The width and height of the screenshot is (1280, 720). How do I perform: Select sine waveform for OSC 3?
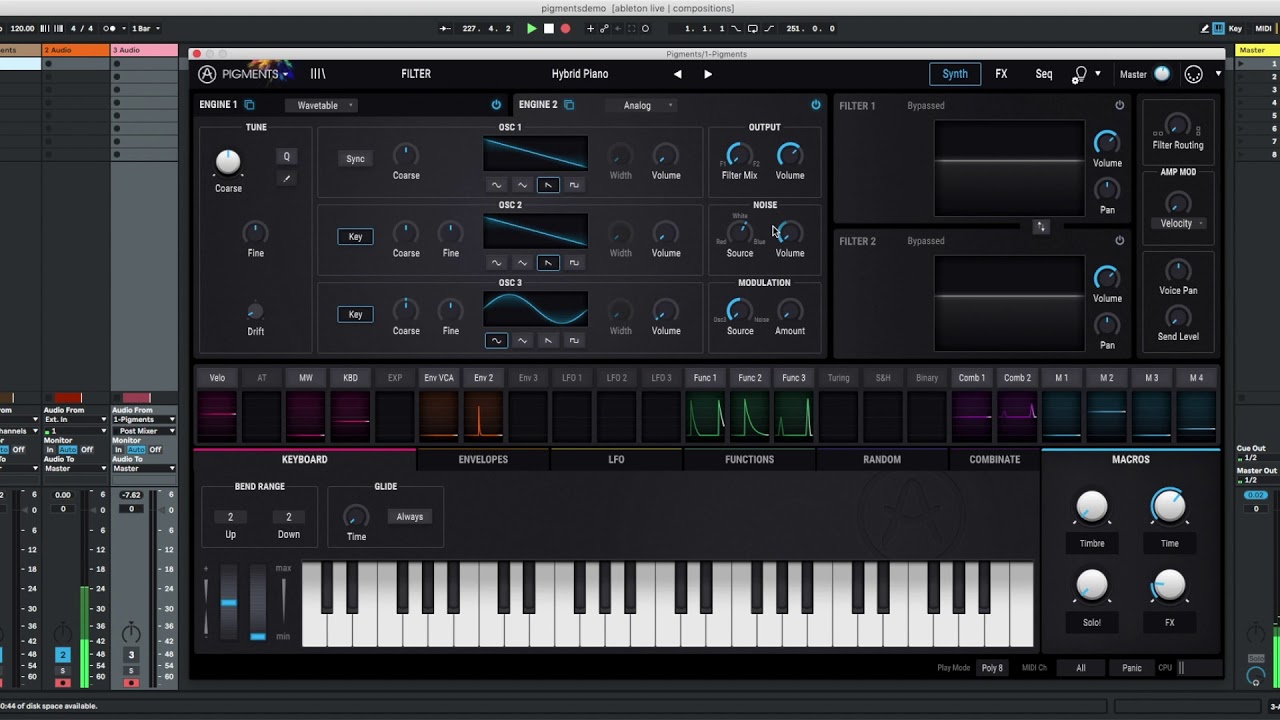(496, 341)
